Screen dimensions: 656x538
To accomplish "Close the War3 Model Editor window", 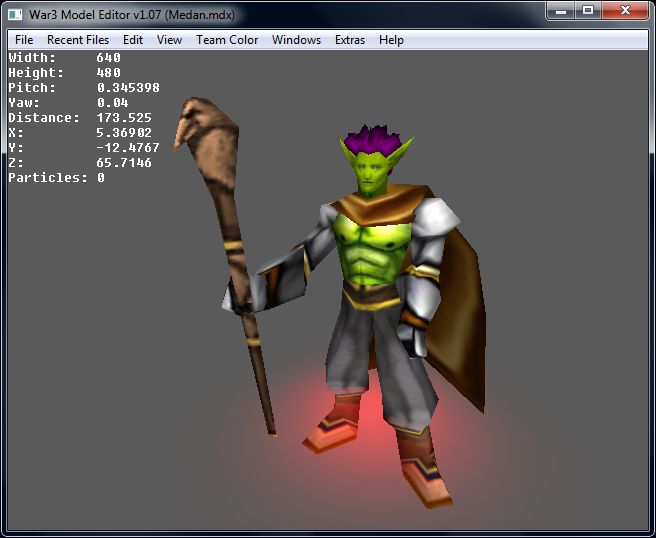I will coord(625,10).
